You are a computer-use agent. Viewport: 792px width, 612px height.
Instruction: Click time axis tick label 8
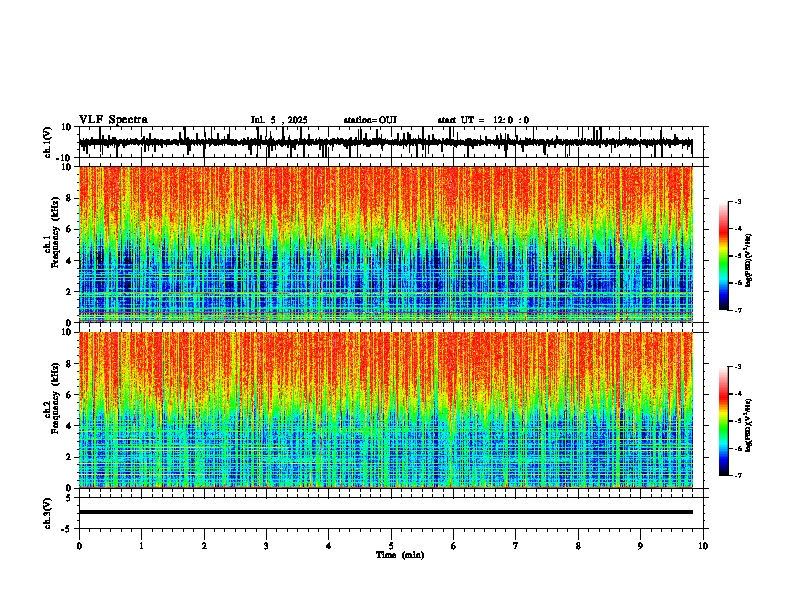coord(578,546)
